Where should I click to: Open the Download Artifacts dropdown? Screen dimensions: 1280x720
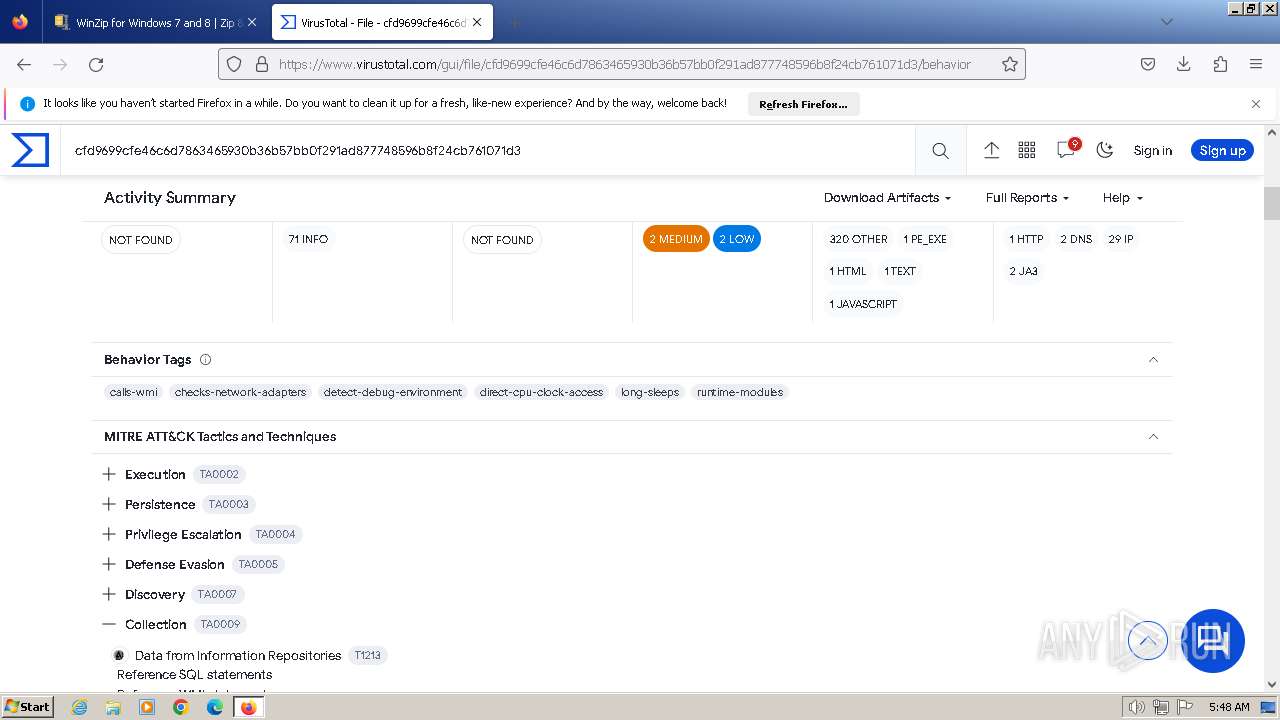[x=887, y=198]
